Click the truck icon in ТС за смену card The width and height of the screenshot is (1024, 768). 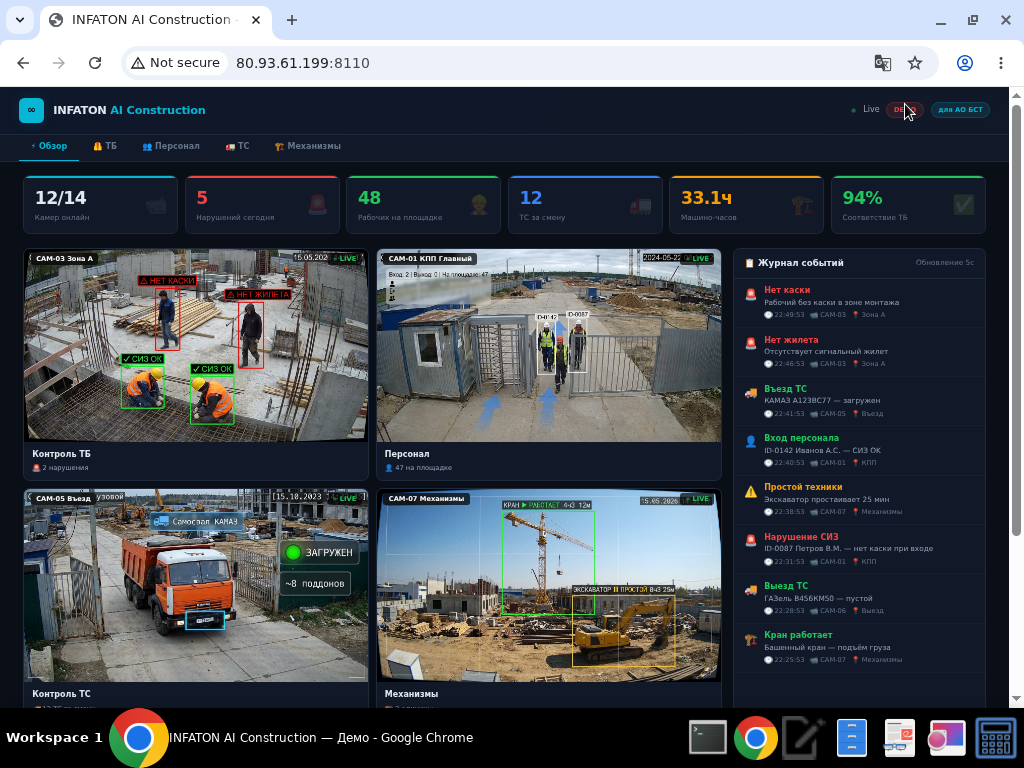641,206
